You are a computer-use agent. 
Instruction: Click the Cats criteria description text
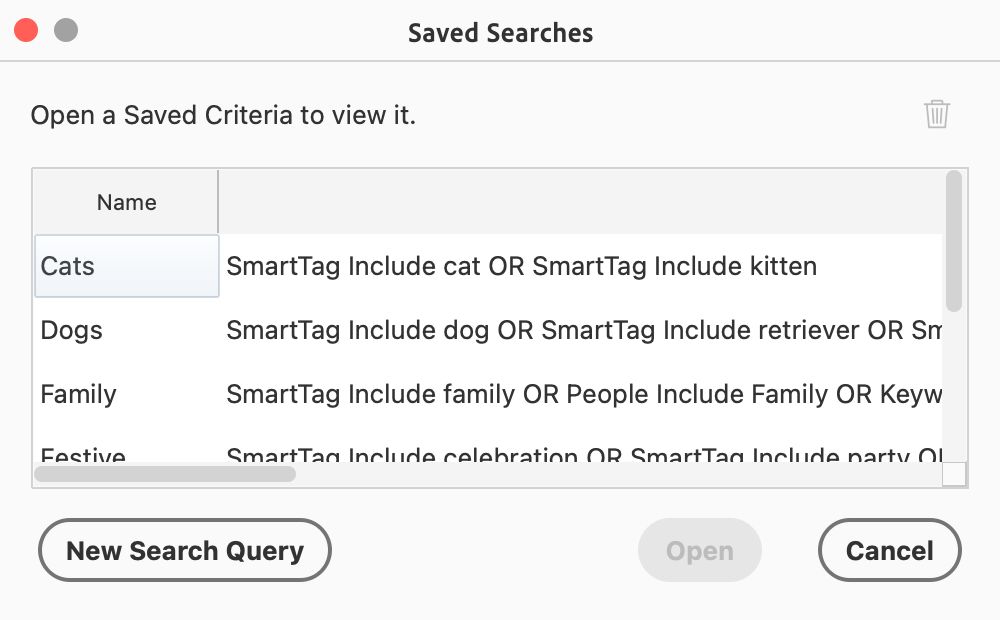[x=521, y=266]
